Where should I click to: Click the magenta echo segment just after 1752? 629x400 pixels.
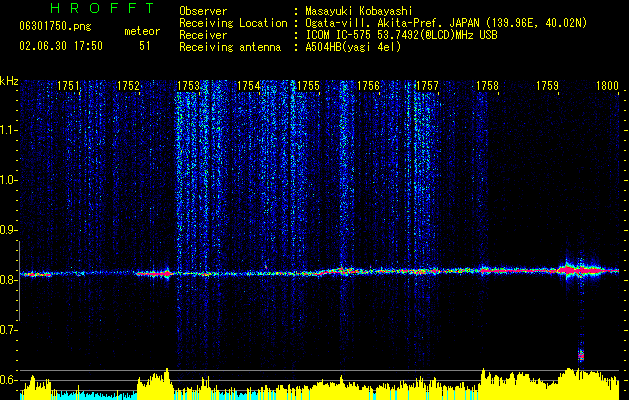[154, 273]
